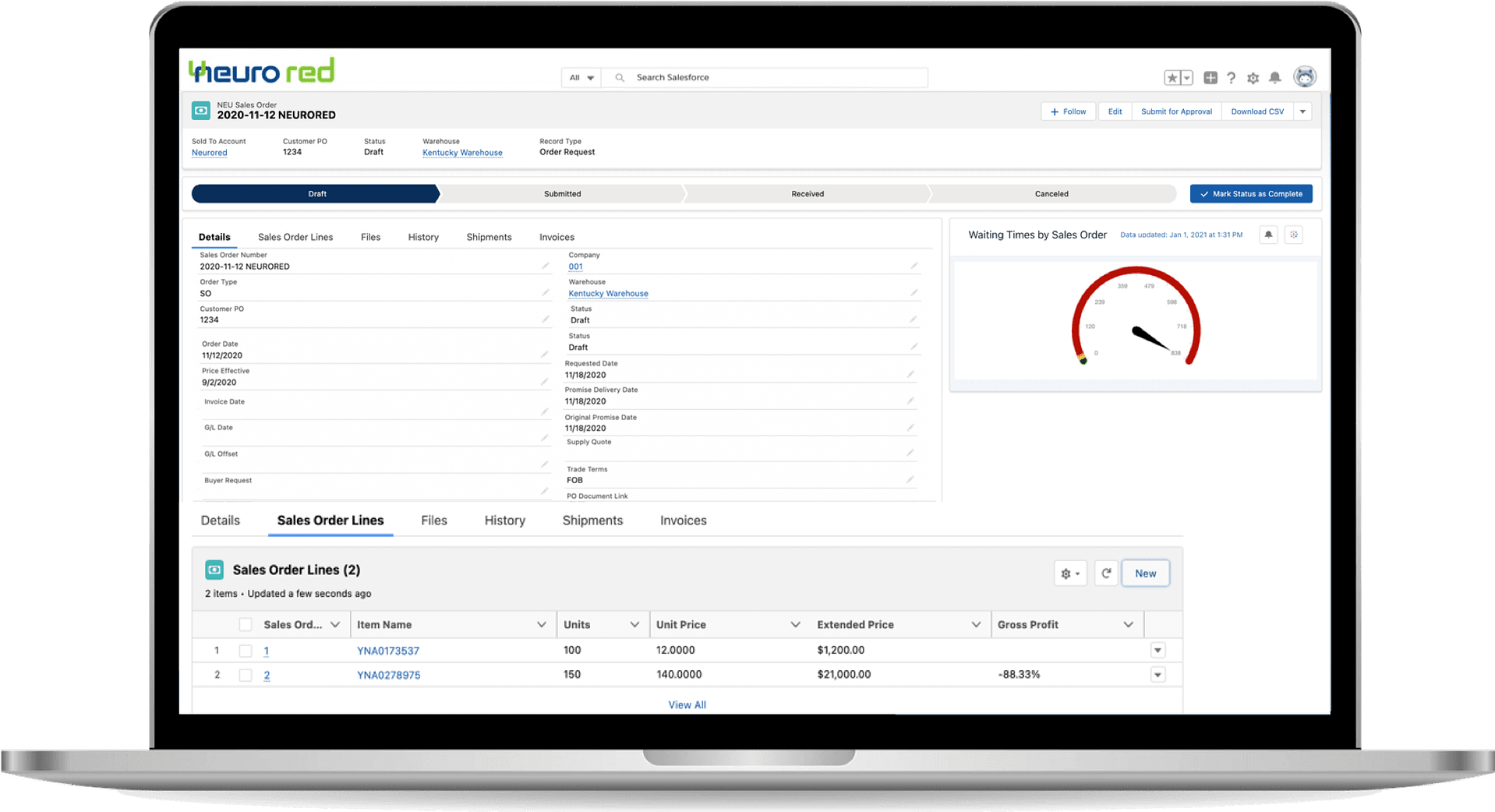Edit the Original Promise Date pencil
This screenshot has height=812, width=1495.
point(910,428)
